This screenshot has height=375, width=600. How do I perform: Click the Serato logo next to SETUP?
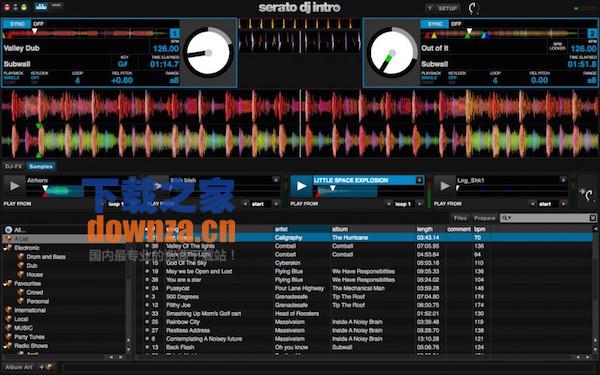(x=473, y=8)
